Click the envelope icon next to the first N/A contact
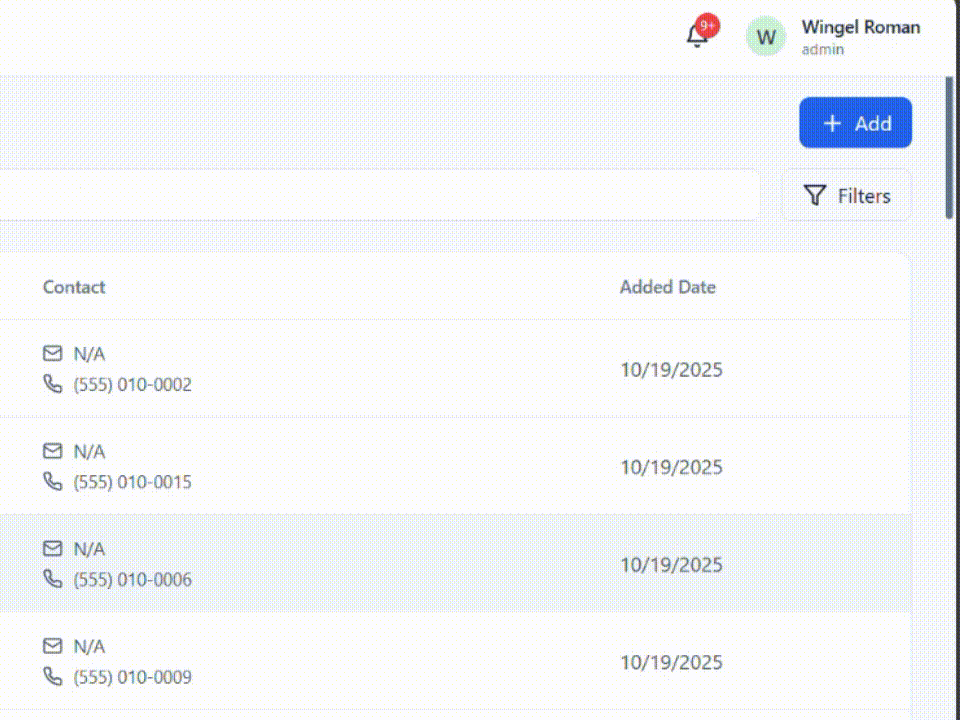The height and width of the screenshot is (720, 960). point(52,353)
